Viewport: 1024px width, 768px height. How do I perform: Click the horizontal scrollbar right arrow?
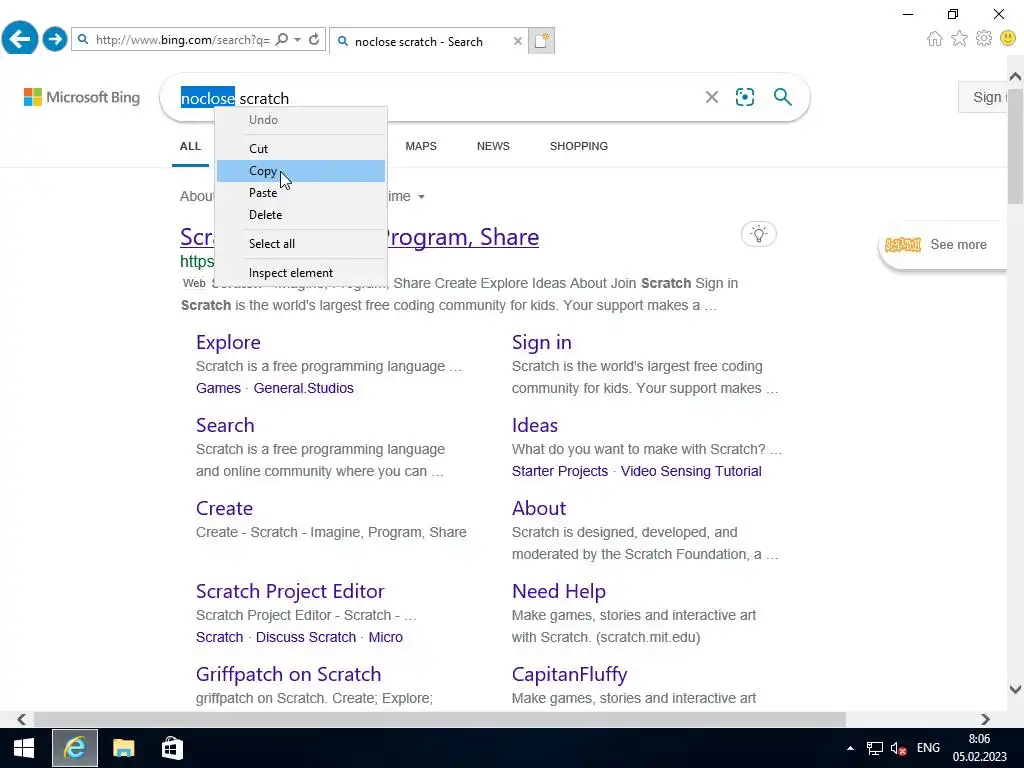pos(985,719)
